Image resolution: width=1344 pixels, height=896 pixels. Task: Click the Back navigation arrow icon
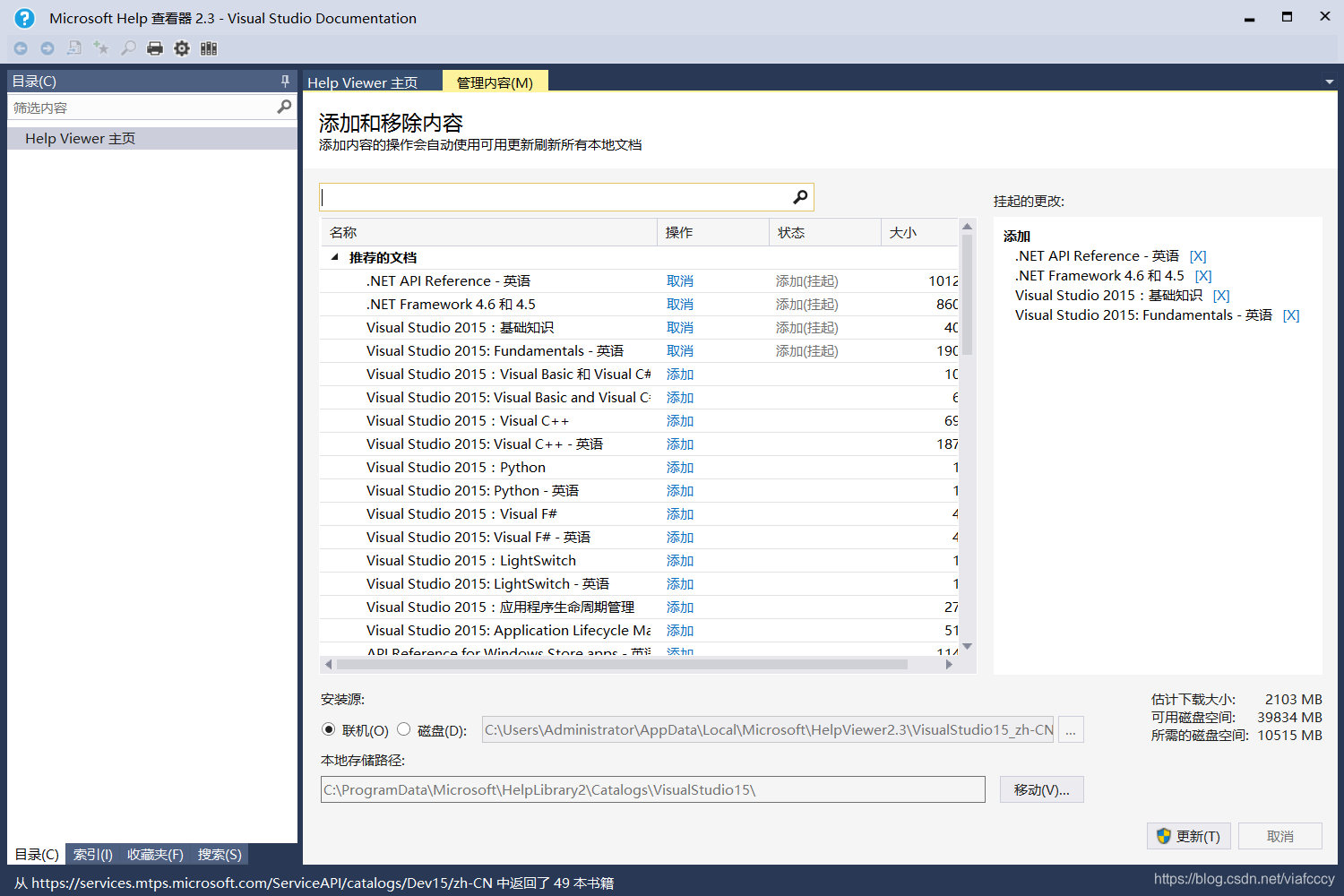(x=21, y=48)
